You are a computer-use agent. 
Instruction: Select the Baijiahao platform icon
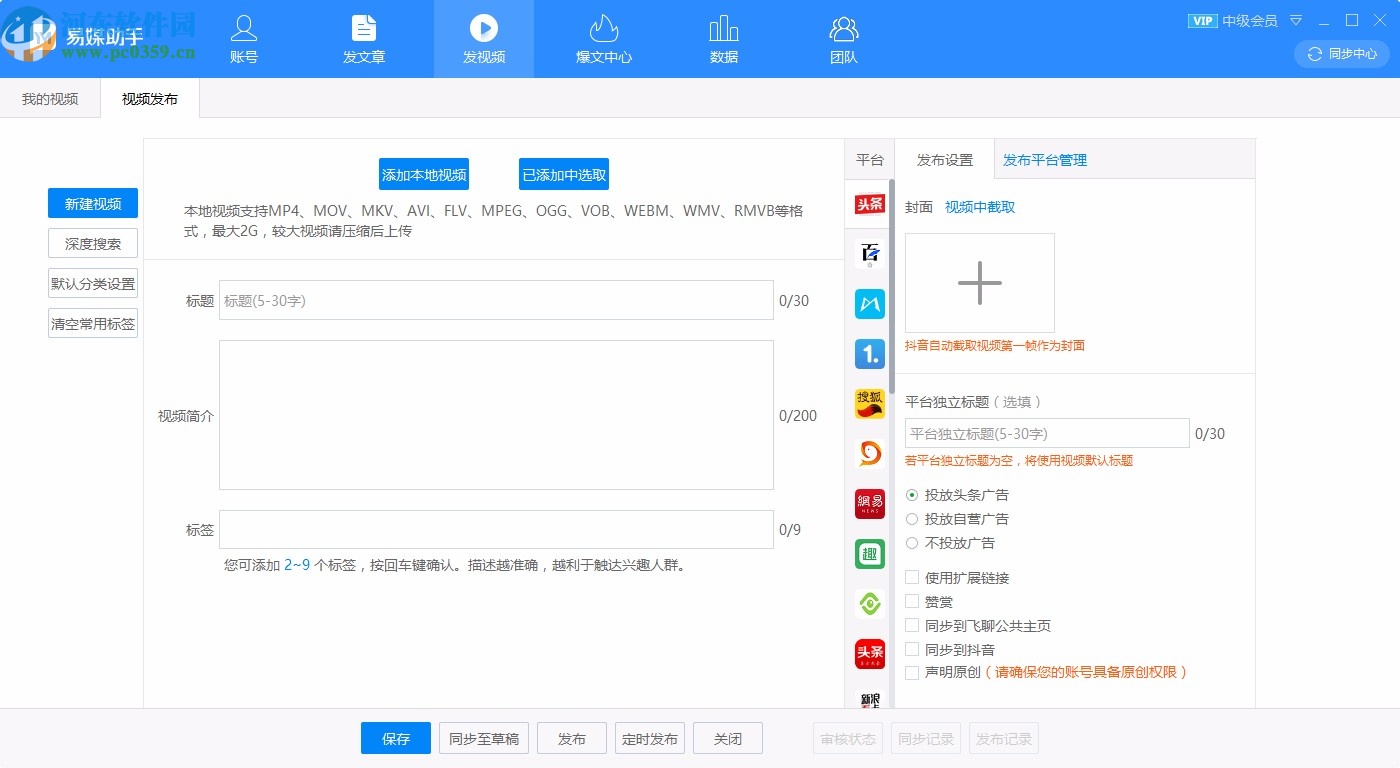(868, 254)
